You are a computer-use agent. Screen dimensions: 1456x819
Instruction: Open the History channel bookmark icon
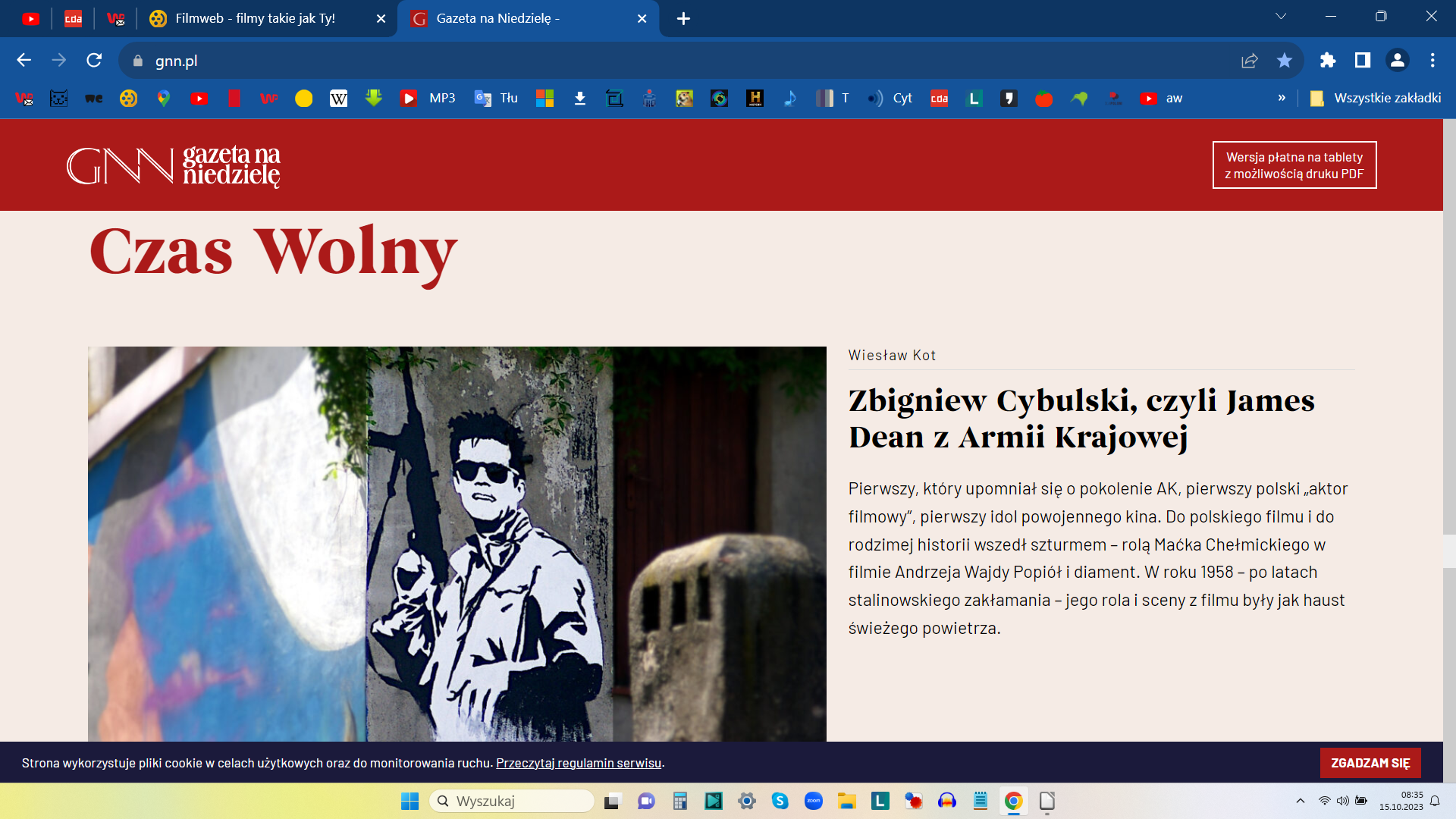pyautogui.click(x=755, y=99)
